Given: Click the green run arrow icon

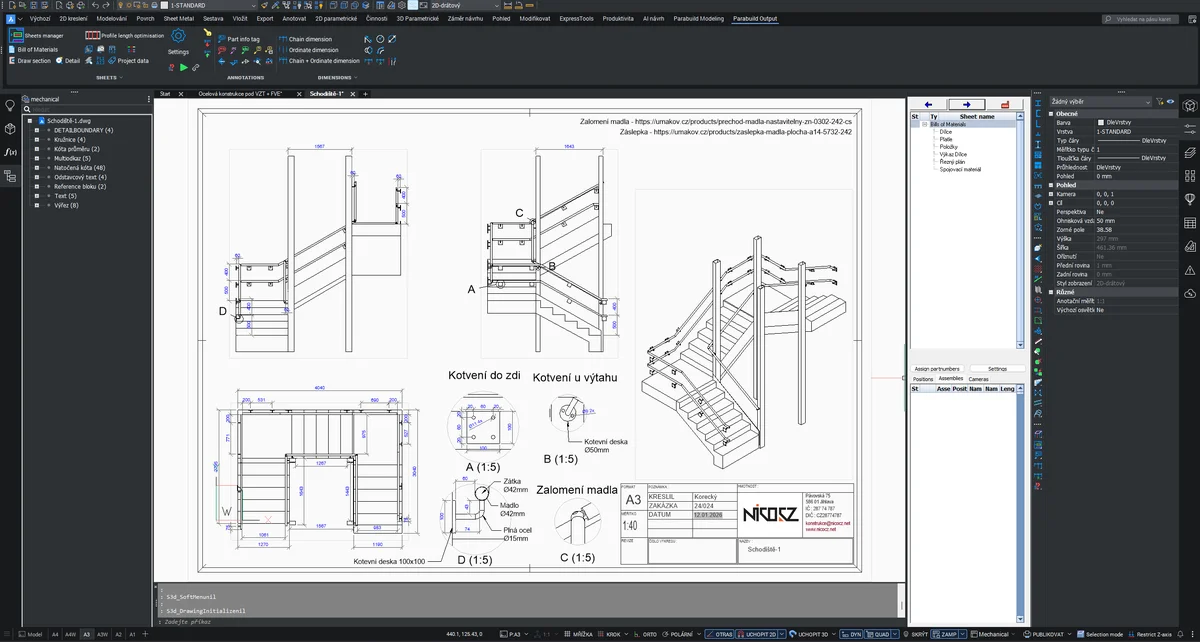Looking at the screenshot, I should (183, 67).
